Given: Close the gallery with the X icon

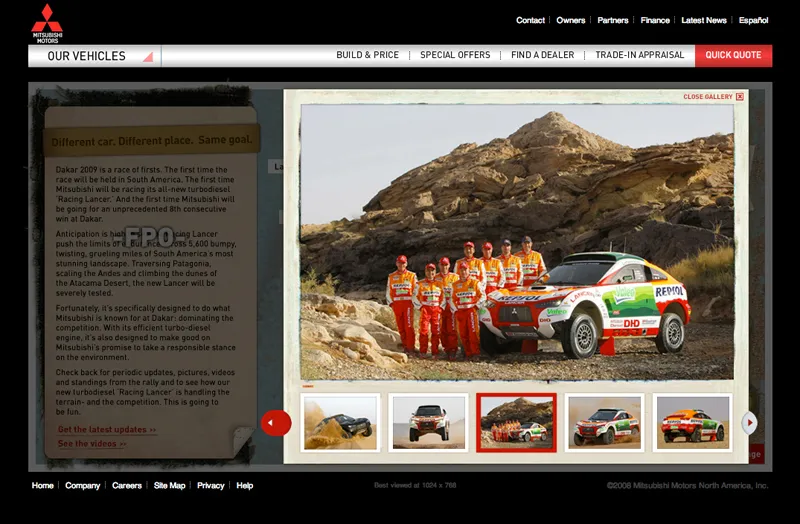Looking at the screenshot, I should pyautogui.click(x=739, y=97).
